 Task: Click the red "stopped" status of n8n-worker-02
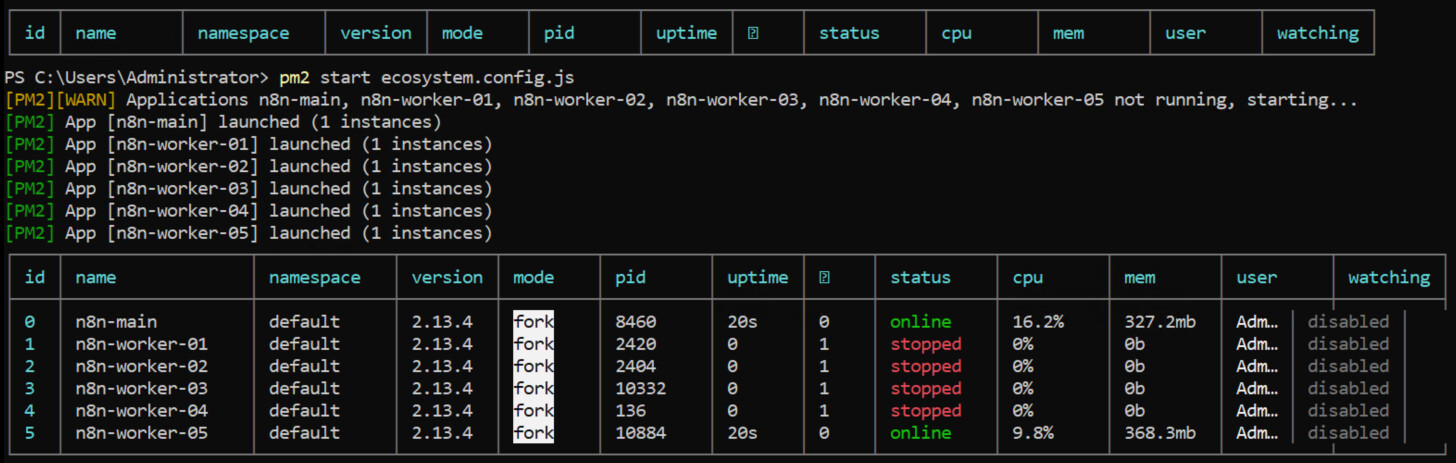(925, 366)
